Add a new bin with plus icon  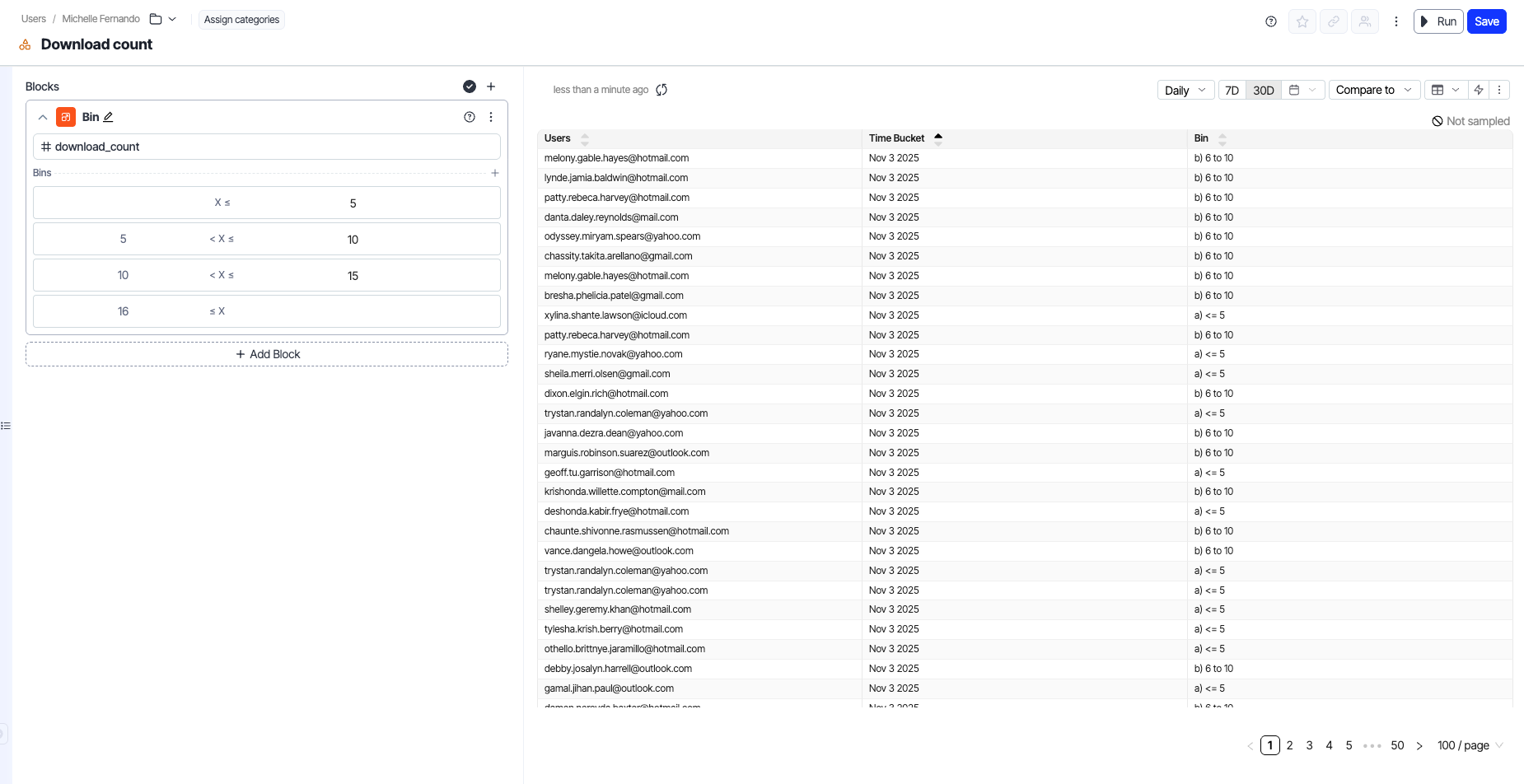click(495, 173)
